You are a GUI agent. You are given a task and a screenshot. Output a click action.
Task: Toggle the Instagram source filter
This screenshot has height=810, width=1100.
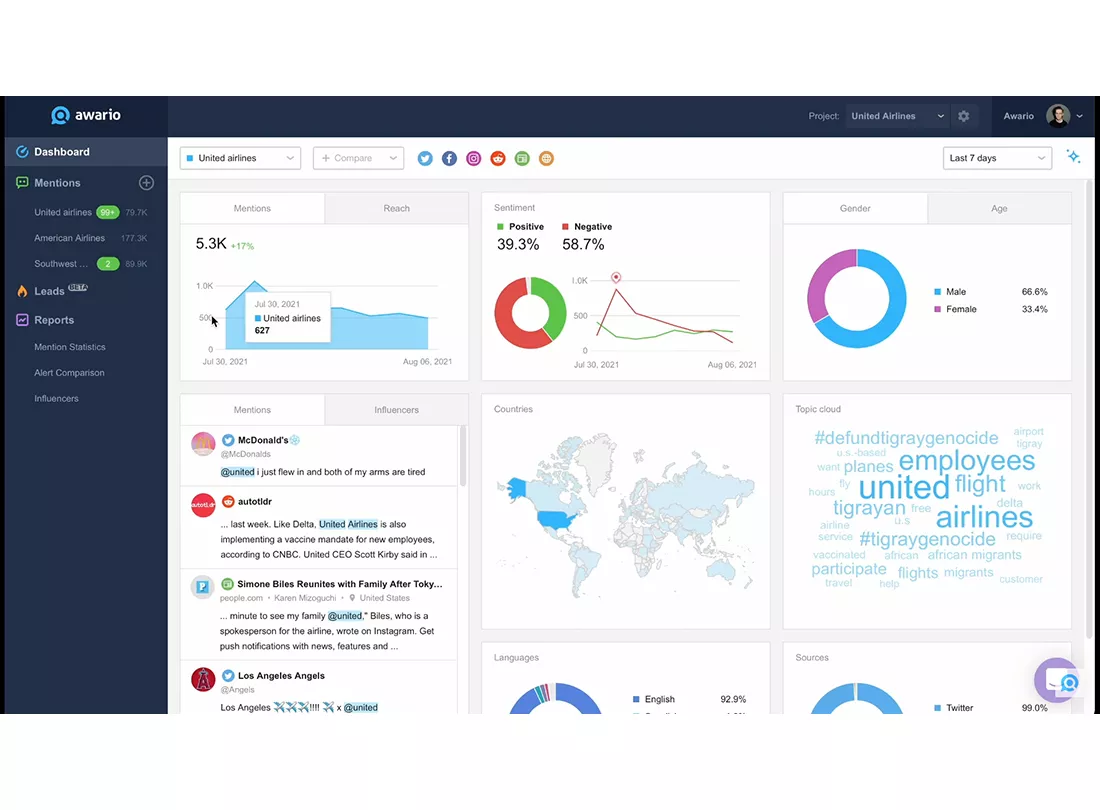[x=474, y=158]
